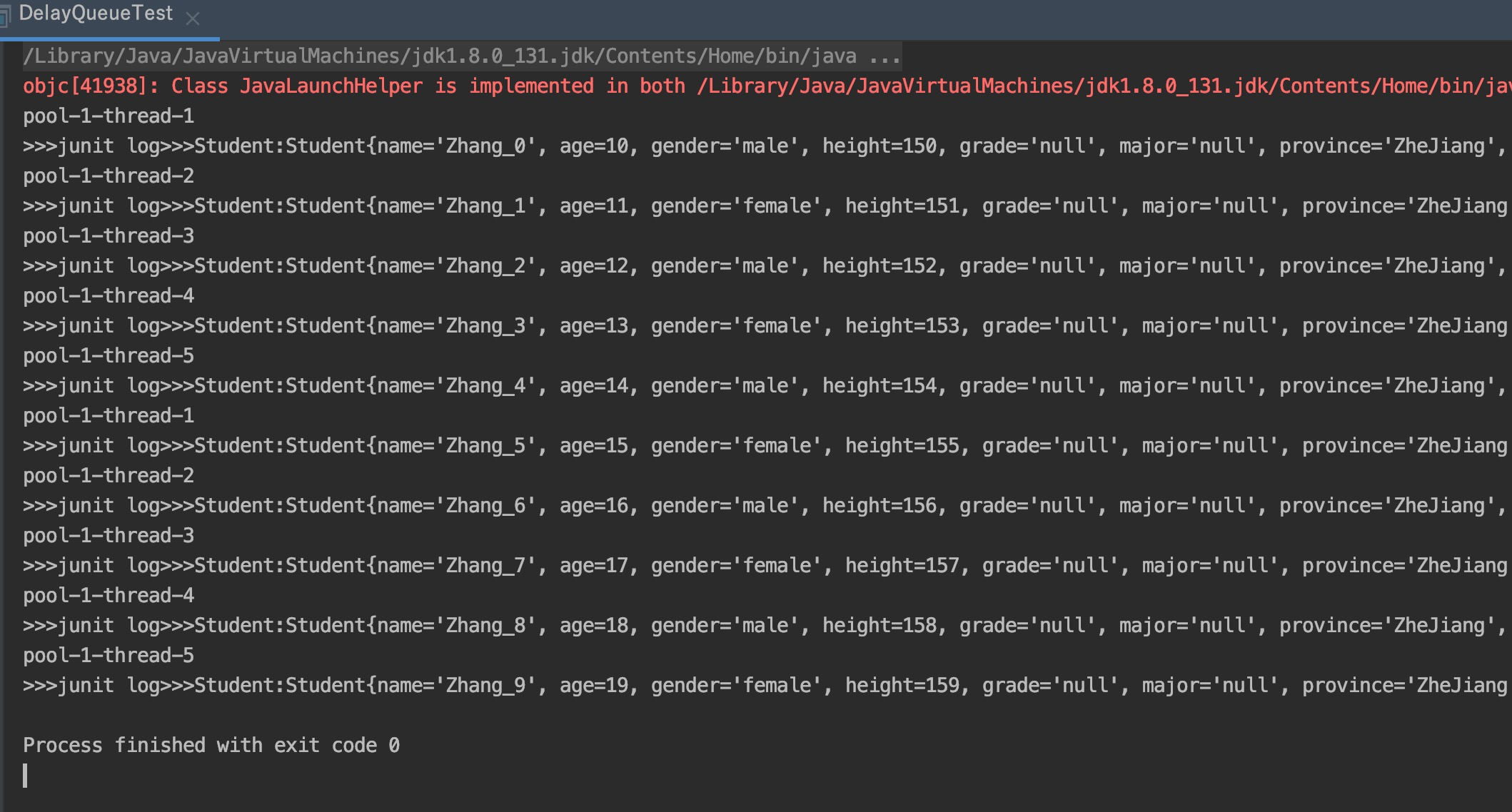Image resolution: width=1512 pixels, height=812 pixels.
Task: Click the first pool-1-thread-1 line
Action: pyautogui.click(x=109, y=116)
